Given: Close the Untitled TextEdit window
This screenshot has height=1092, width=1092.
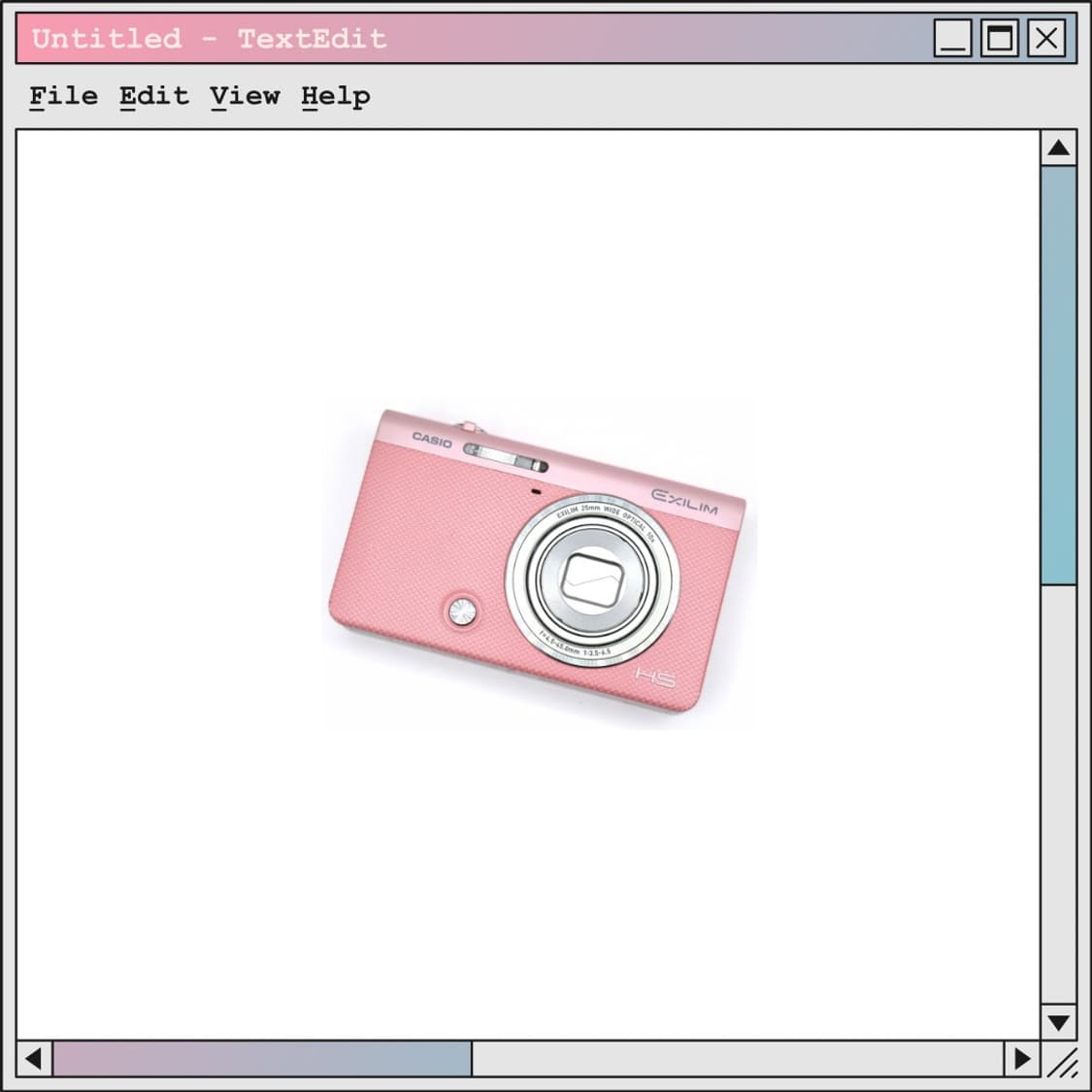Looking at the screenshot, I should coord(1045,39).
